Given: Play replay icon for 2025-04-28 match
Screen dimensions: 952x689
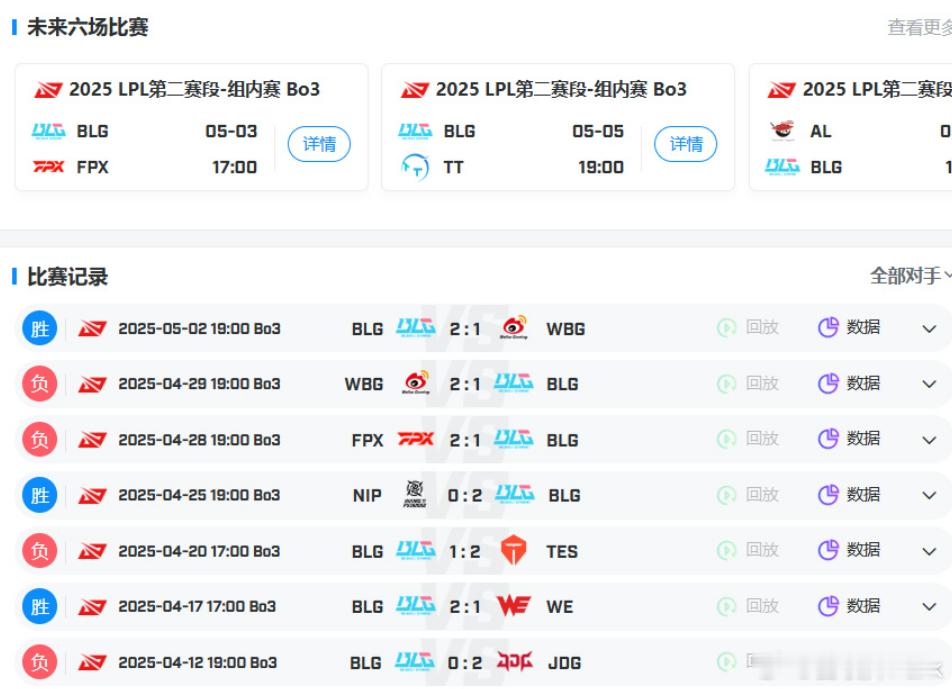Looking at the screenshot, I should (726, 440).
